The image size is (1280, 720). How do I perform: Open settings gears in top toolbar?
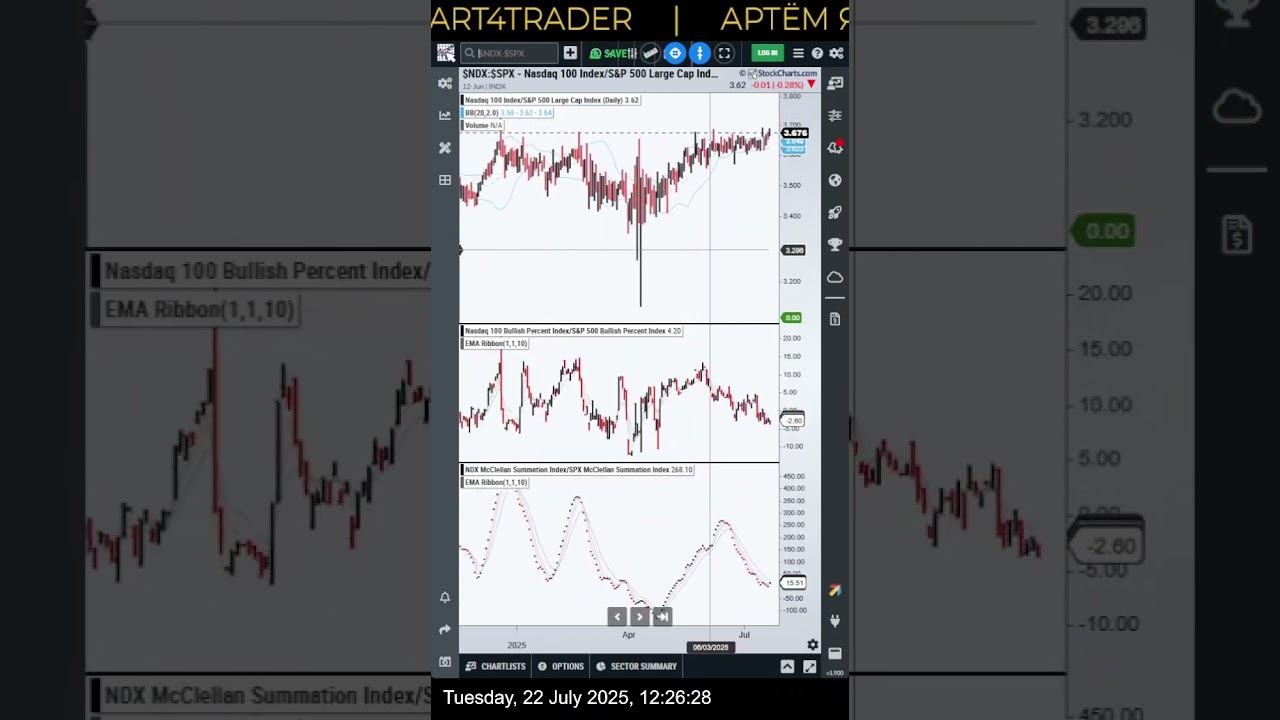[836, 53]
